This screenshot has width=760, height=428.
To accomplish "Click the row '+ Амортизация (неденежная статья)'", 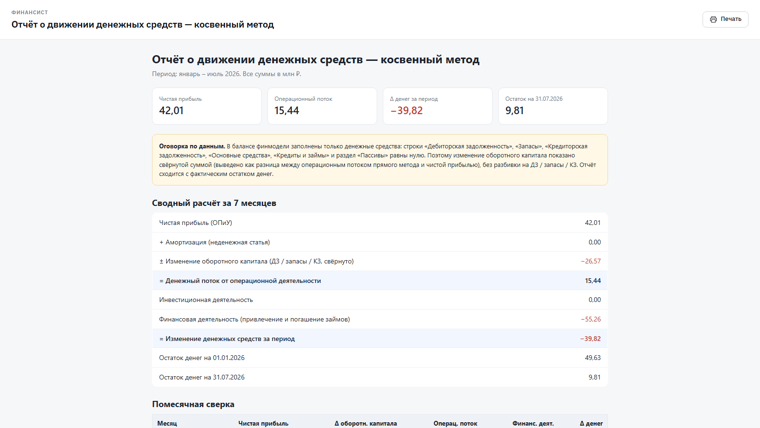I will pyautogui.click(x=380, y=242).
